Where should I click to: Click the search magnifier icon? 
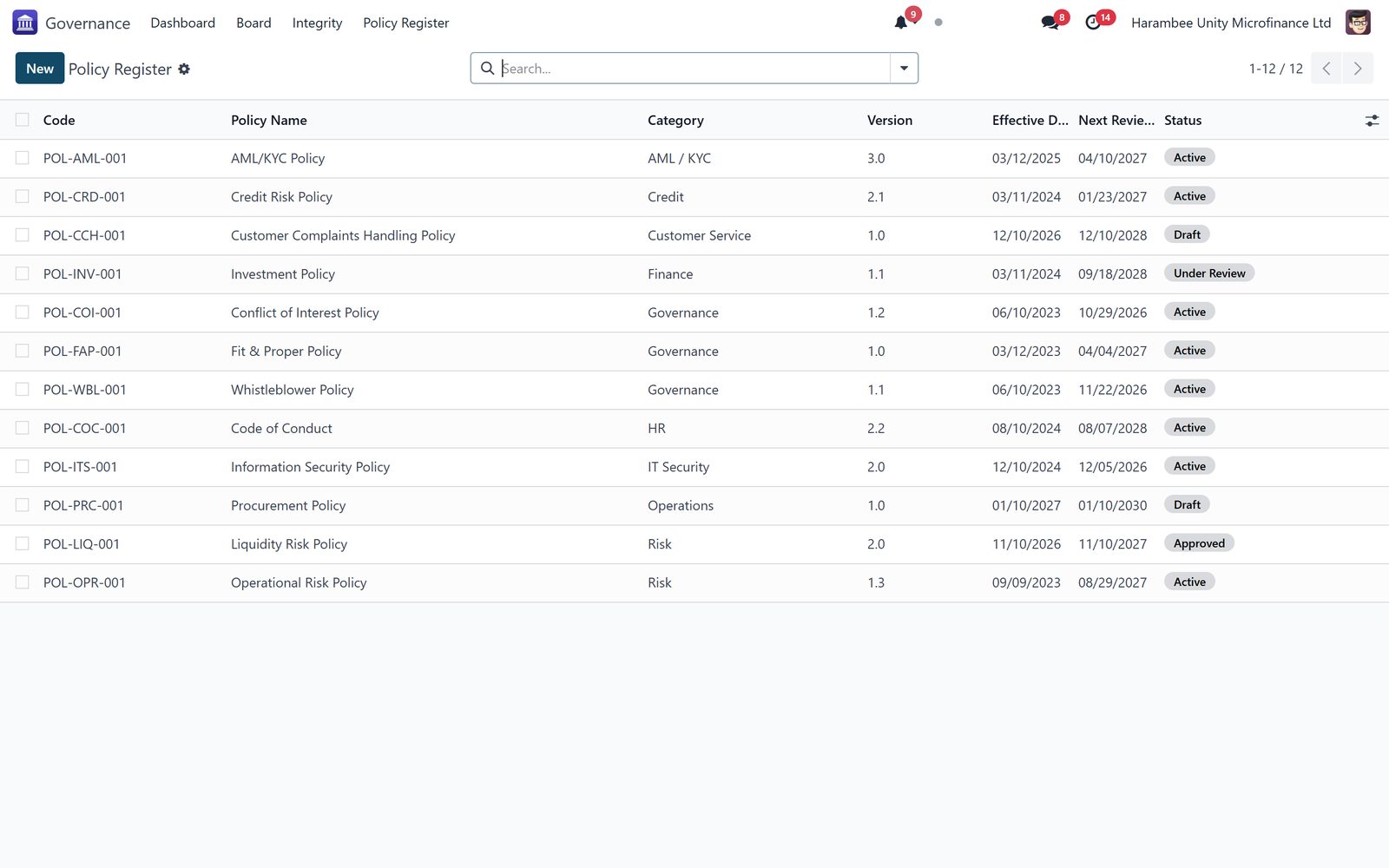coord(487,69)
